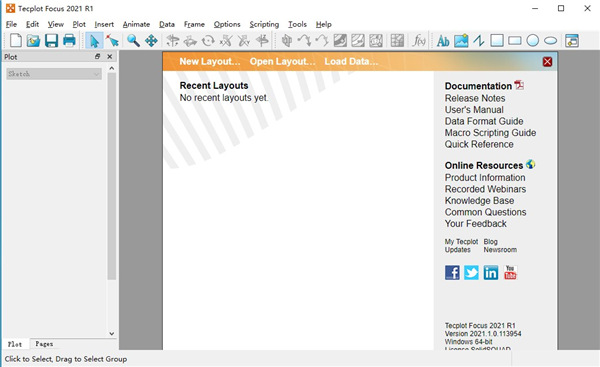Open the Scripting menu
600x367 pixels.
(264, 24)
